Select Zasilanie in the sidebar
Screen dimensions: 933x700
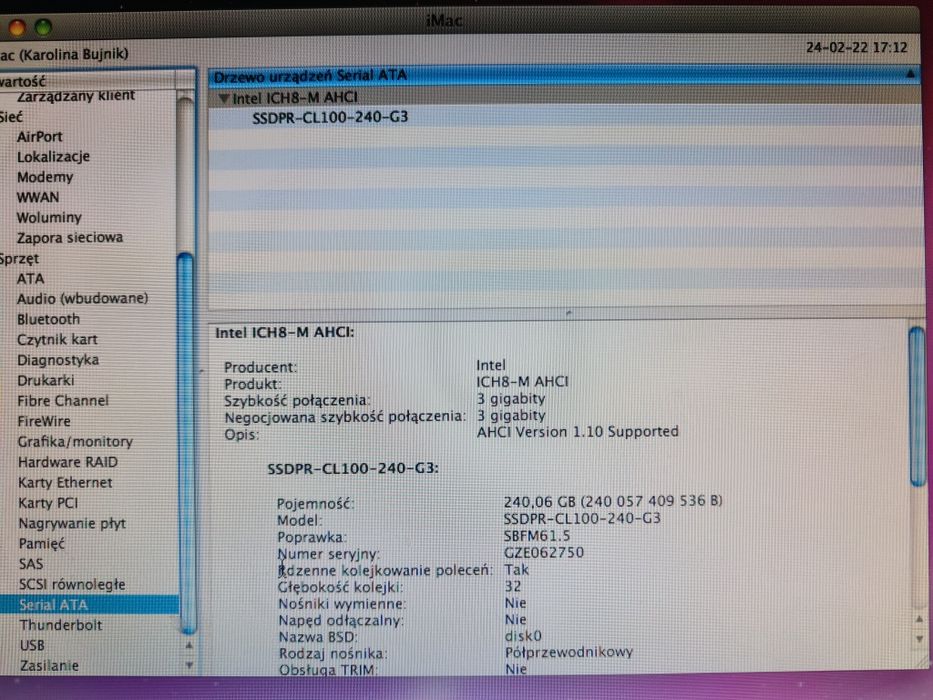pyautogui.click(x=49, y=666)
